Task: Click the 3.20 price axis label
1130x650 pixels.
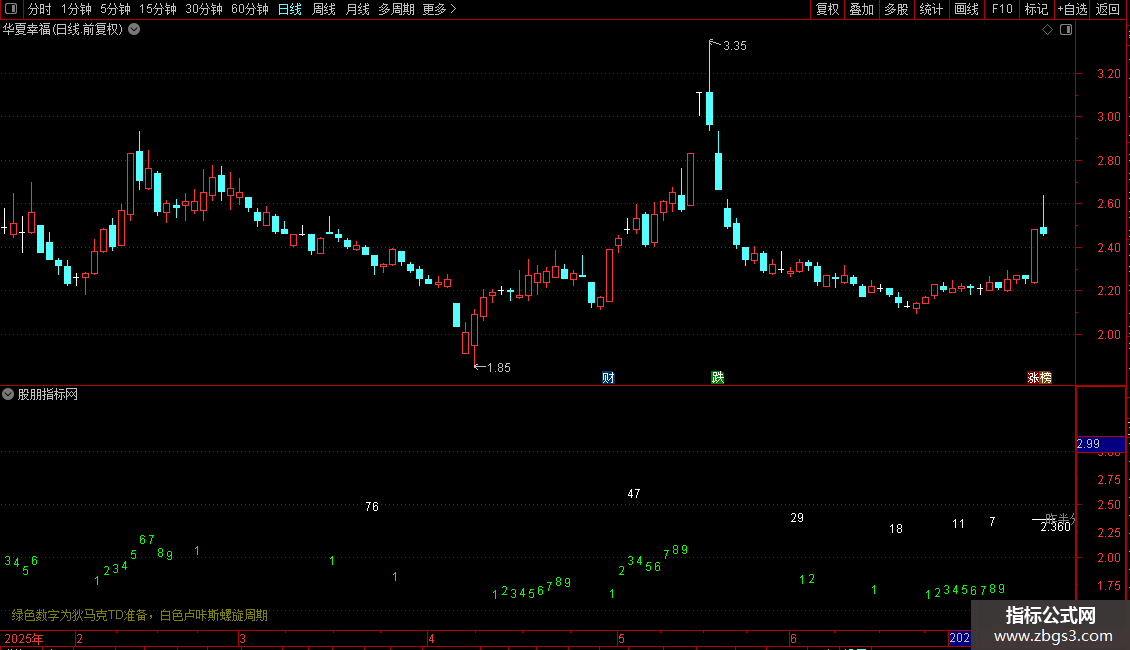Action: click(1108, 74)
